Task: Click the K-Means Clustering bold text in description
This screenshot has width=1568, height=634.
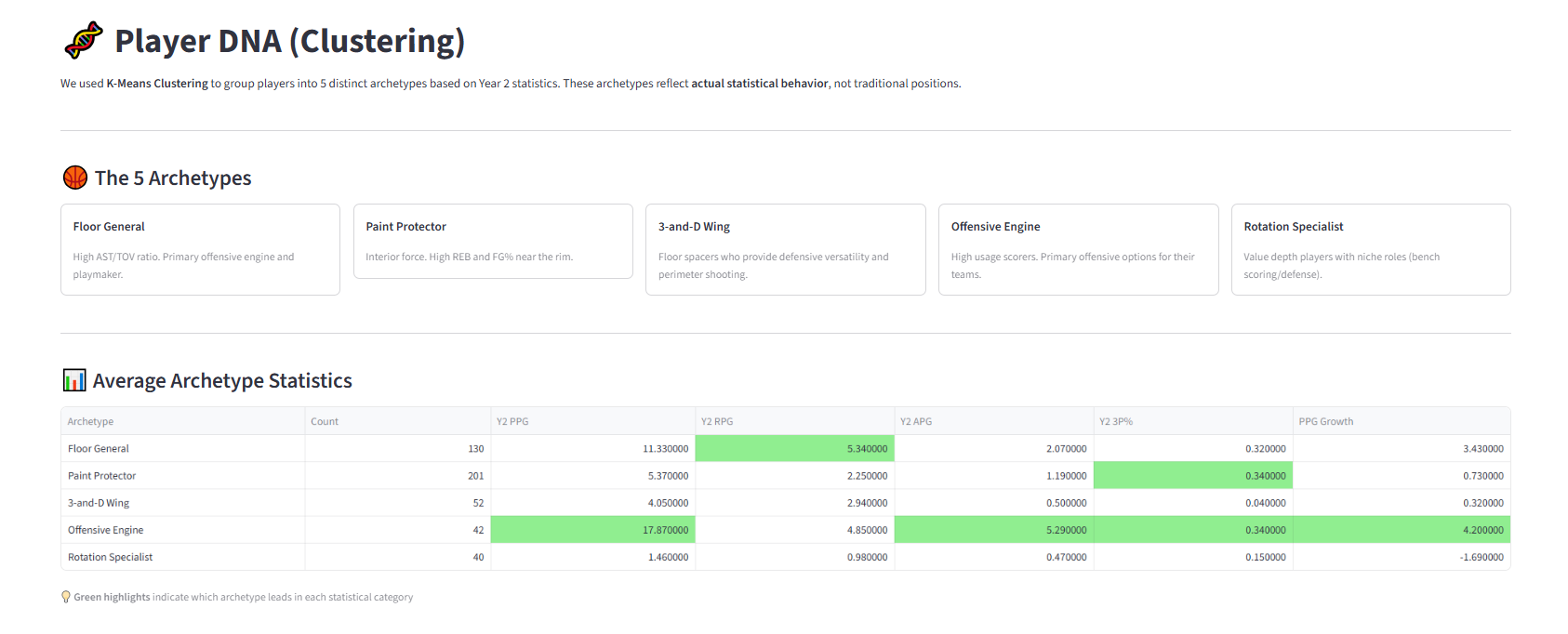Action: click(x=157, y=83)
